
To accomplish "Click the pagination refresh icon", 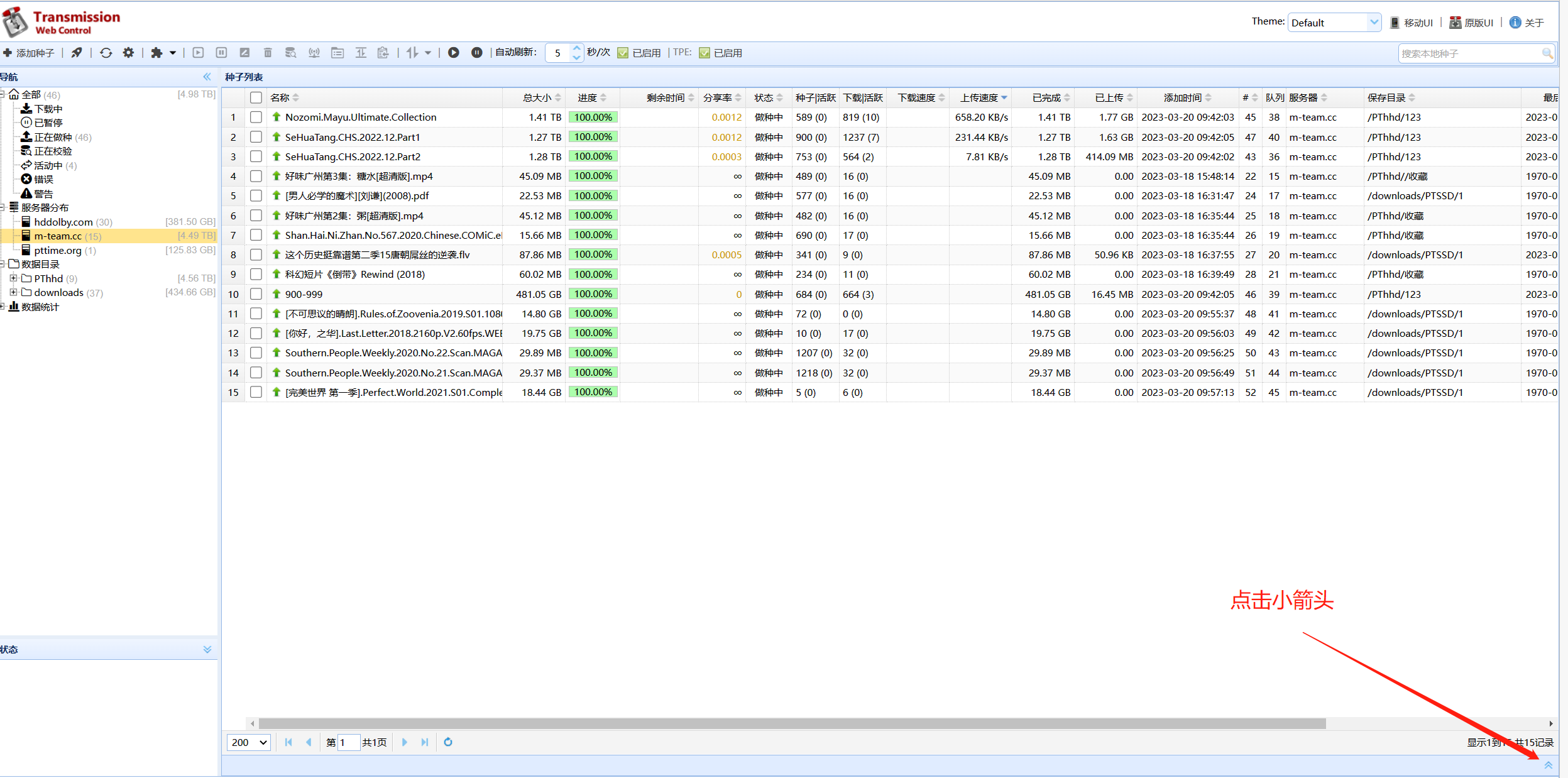I will [x=448, y=742].
